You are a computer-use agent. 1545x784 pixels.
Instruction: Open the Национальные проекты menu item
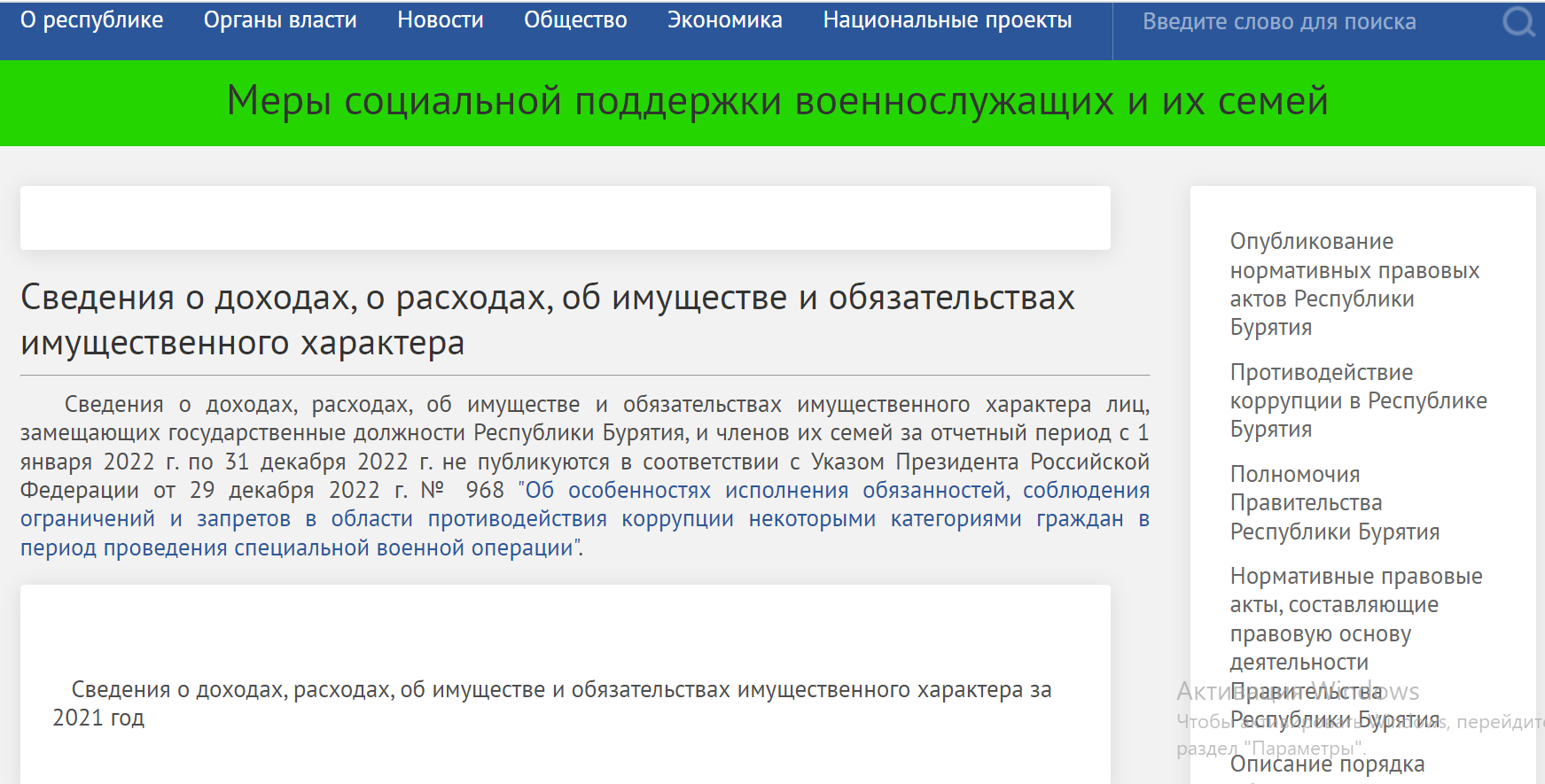click(947, 20)
